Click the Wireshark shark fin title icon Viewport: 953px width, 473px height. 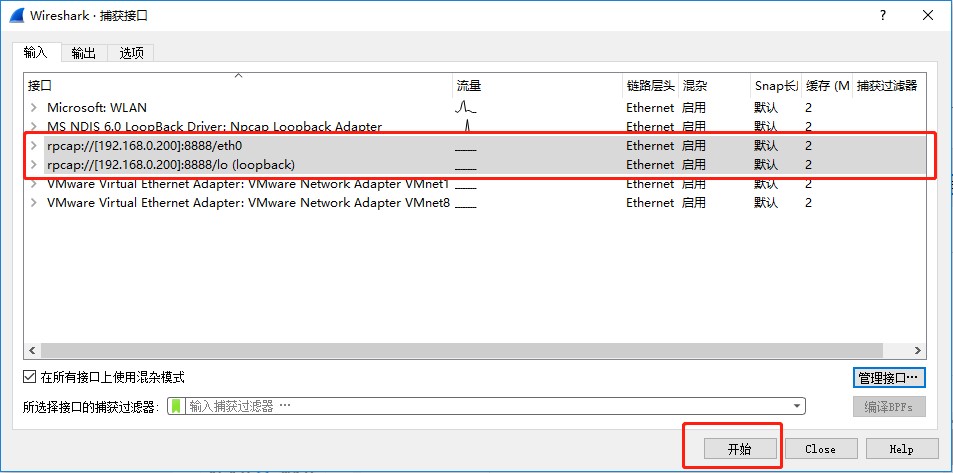[16, 15]
